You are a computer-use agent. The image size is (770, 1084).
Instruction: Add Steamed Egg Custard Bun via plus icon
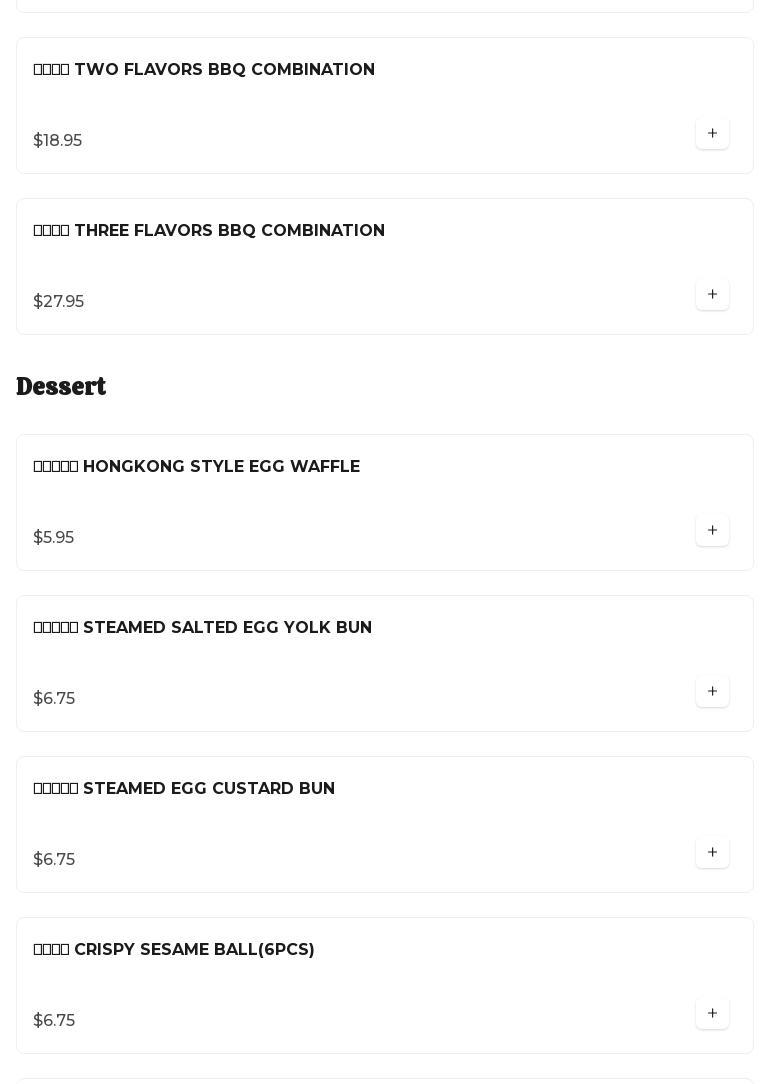click(x=712, y=852)
